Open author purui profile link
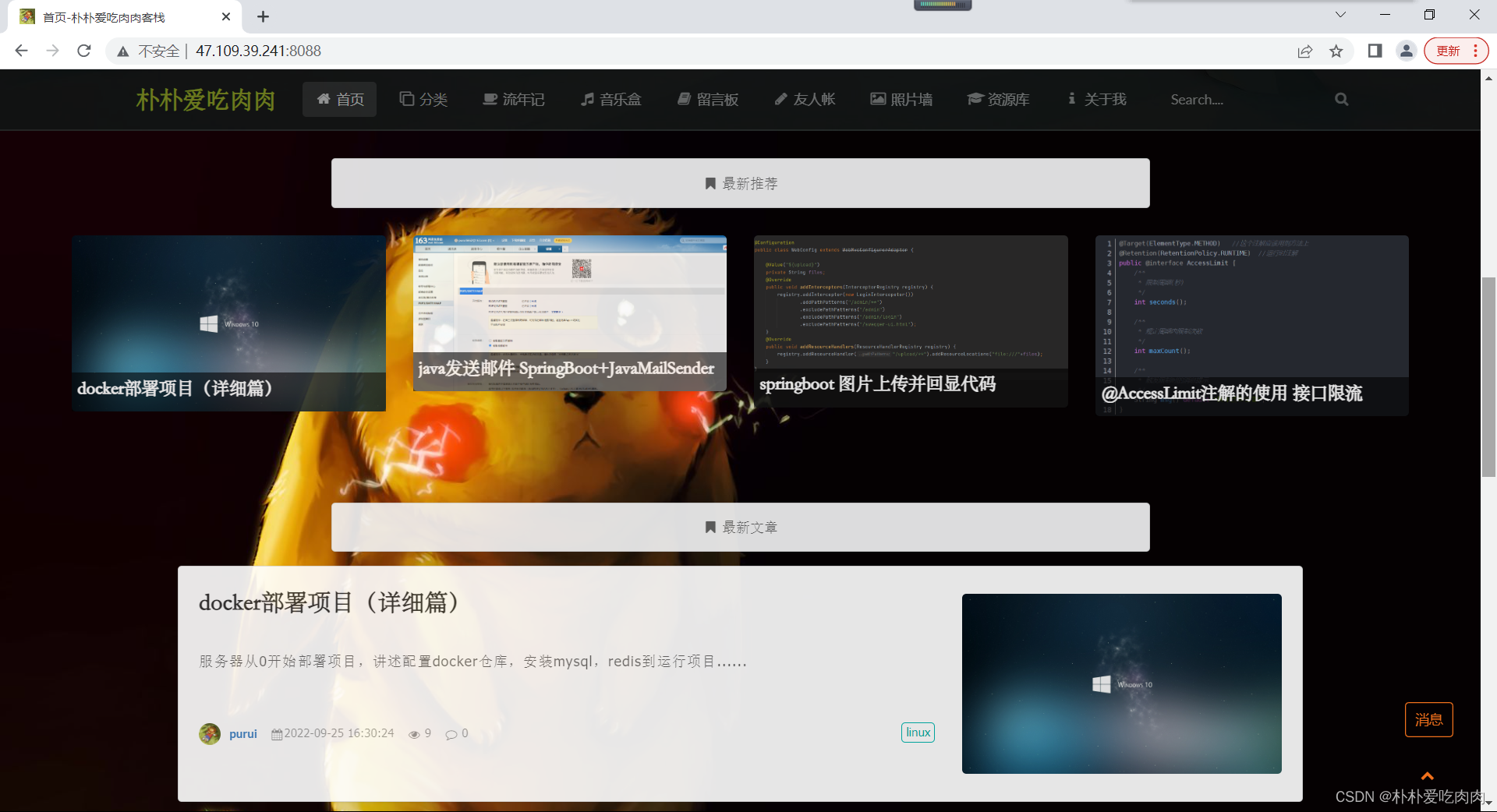 pos(243,733)
